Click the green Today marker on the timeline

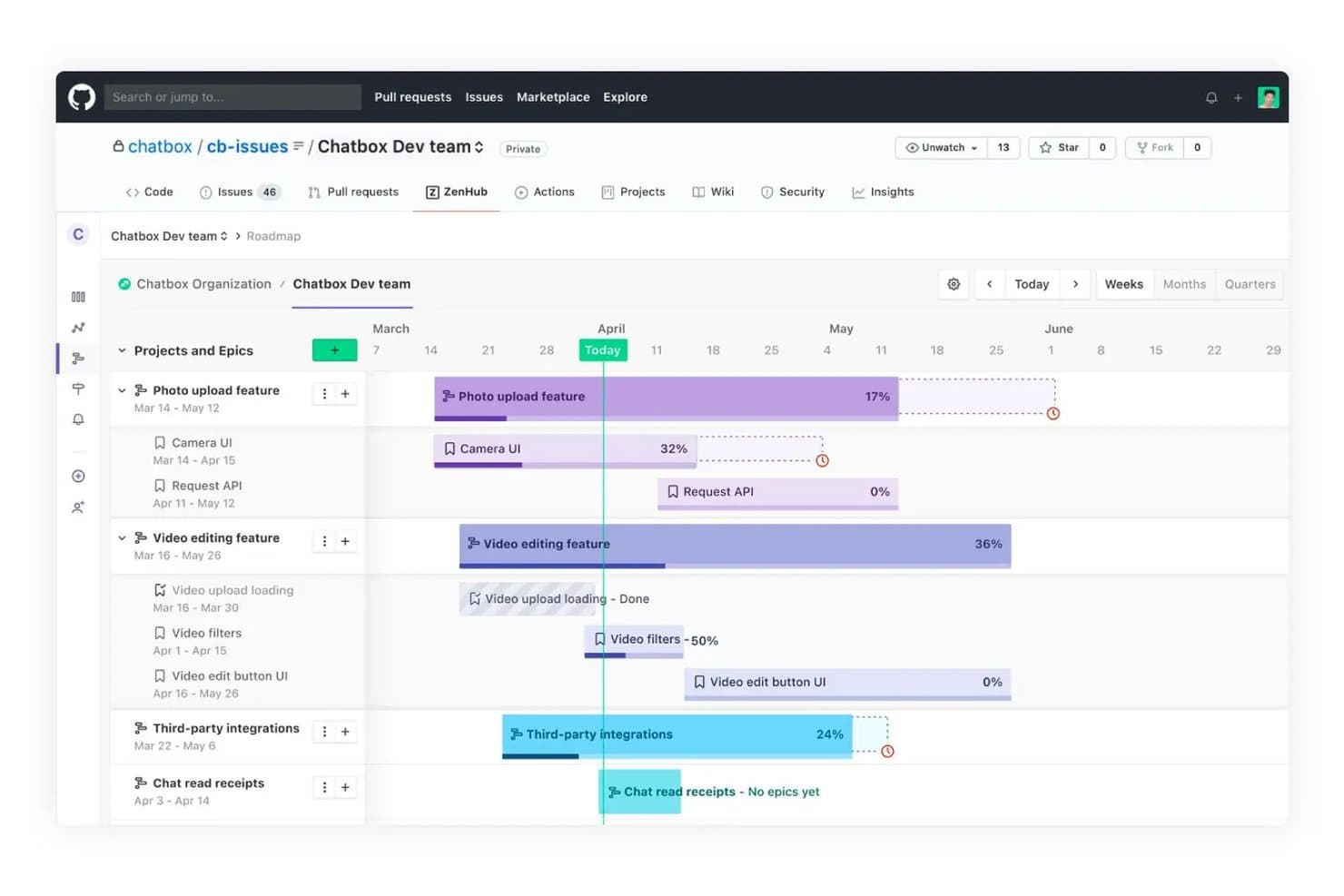pyautogui.click(x=603, y=350)
